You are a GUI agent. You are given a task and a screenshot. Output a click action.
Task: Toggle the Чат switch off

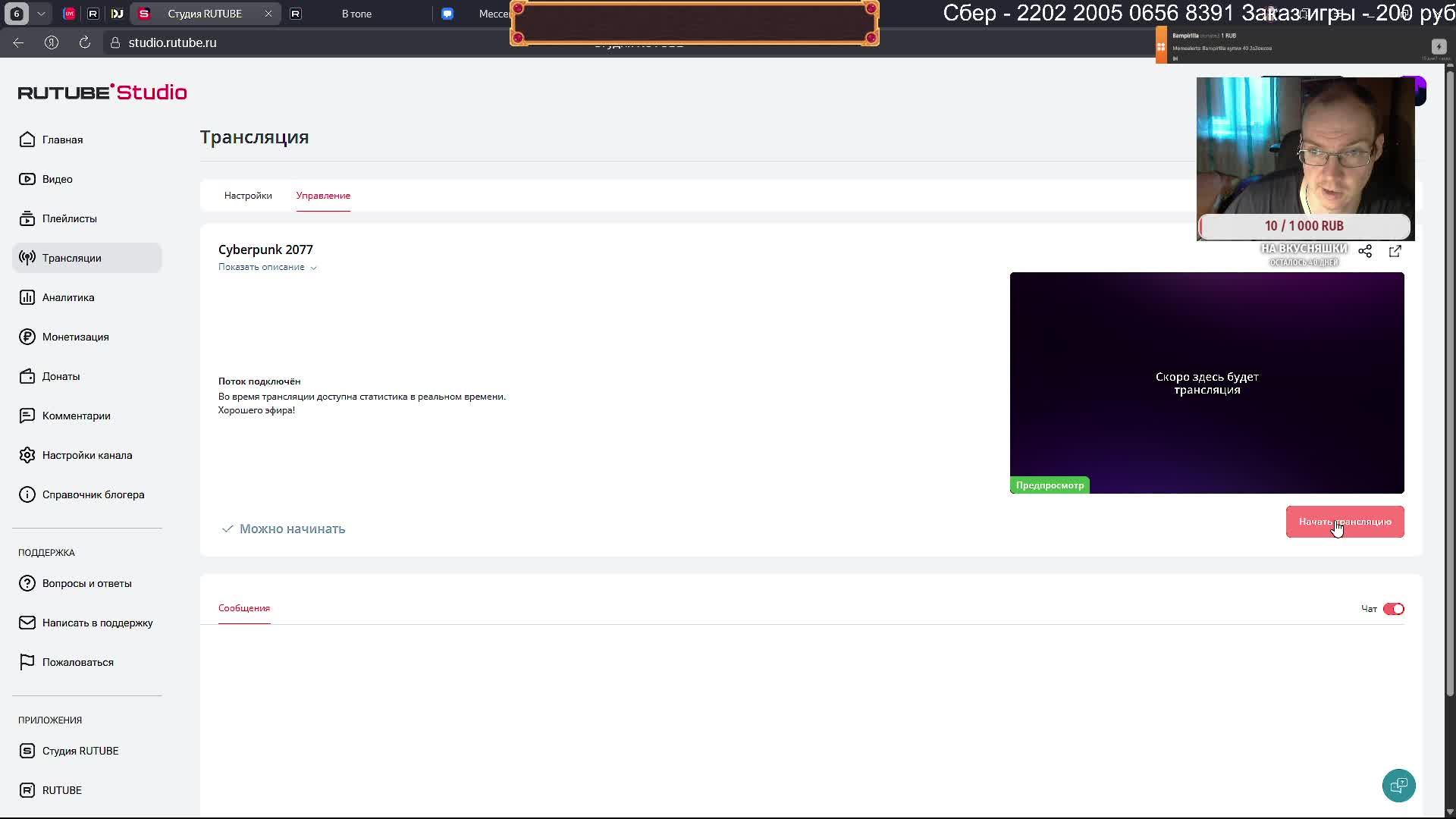(1393, 609)
